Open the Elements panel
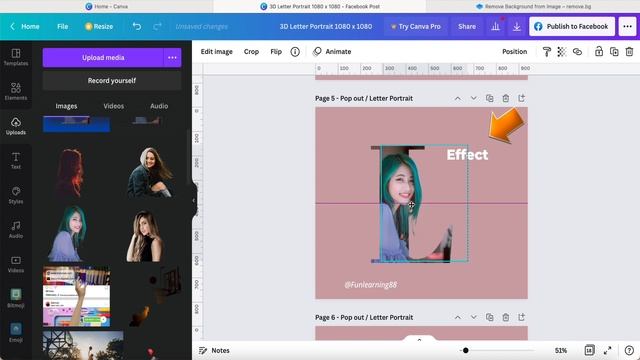 pyautogui.click(x=16, y=91)
